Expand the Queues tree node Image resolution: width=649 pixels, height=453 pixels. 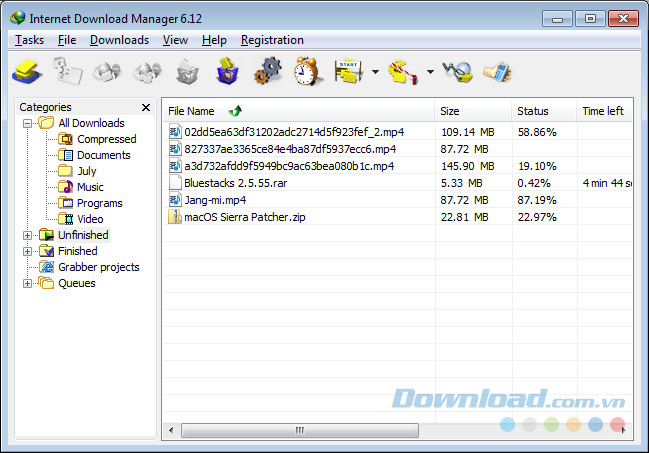[x=27, y=284]
